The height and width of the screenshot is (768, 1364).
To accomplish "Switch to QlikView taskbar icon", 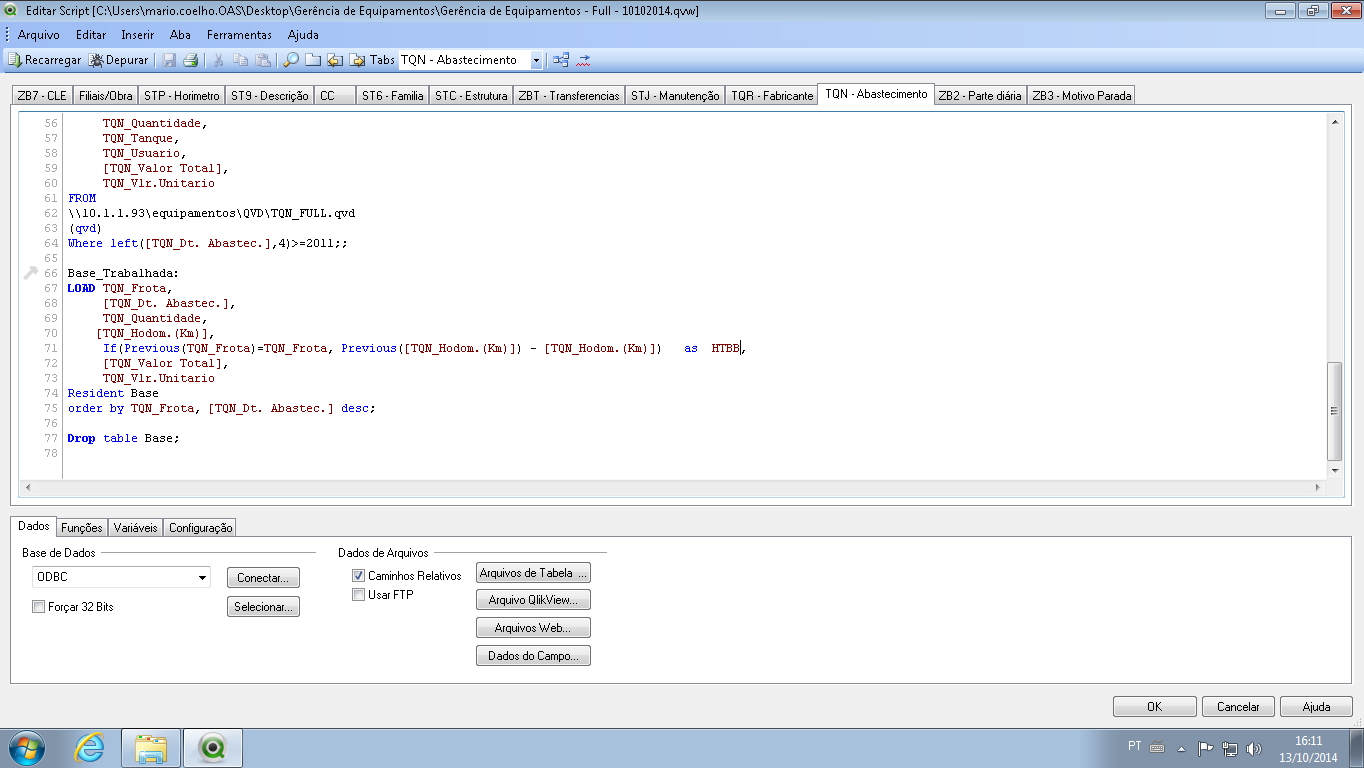I will (213, 747).
